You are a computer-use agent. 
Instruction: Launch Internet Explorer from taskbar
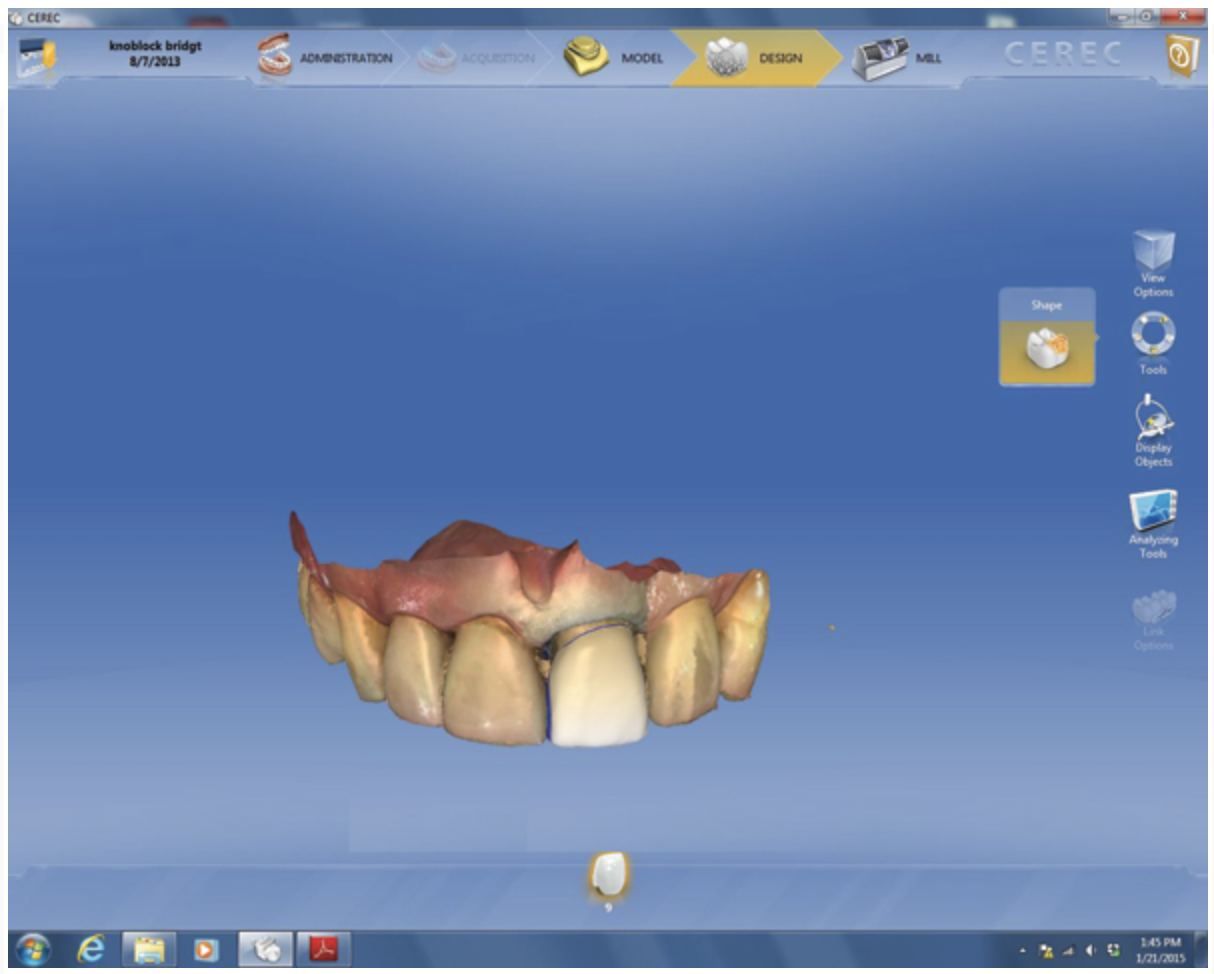[x=89, y=948]
